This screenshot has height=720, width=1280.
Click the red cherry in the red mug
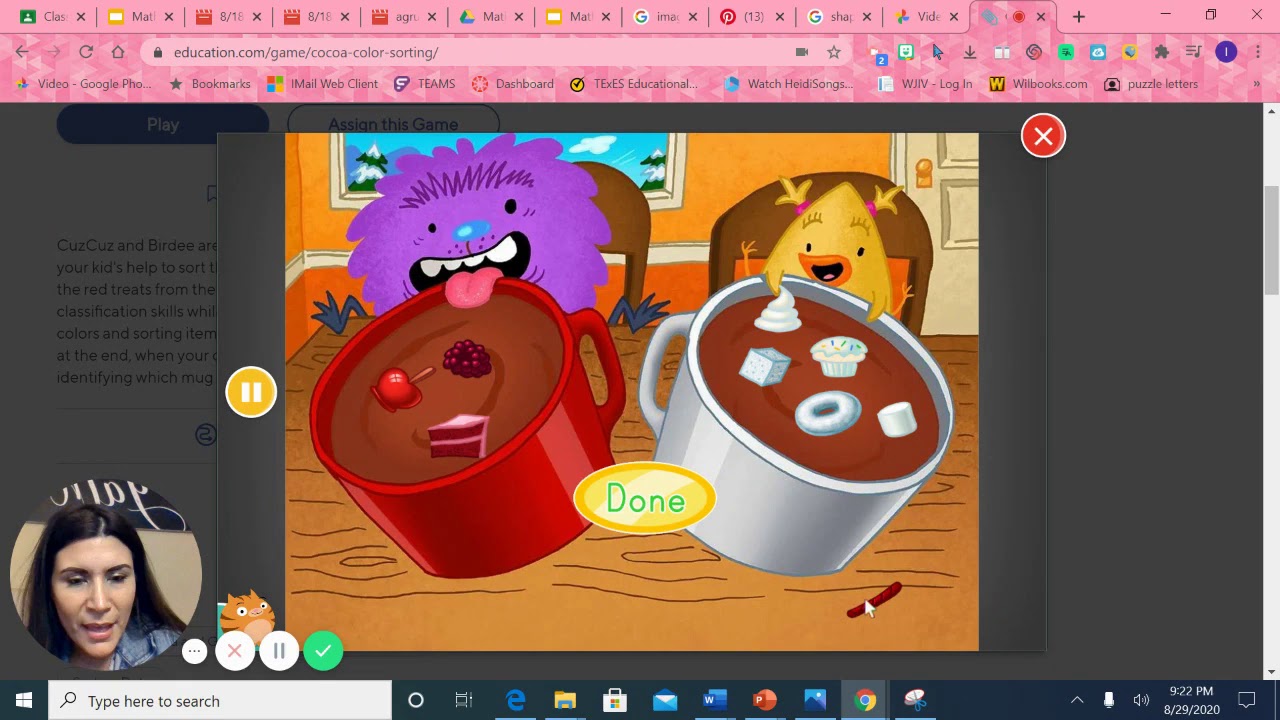pyautogui.click(x=399, y=388)
